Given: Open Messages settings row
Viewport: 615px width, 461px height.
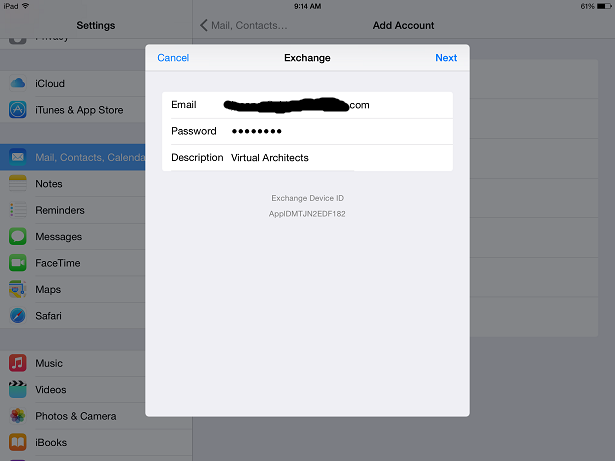Looking at the screenshot, I should [x=73, y=236].
